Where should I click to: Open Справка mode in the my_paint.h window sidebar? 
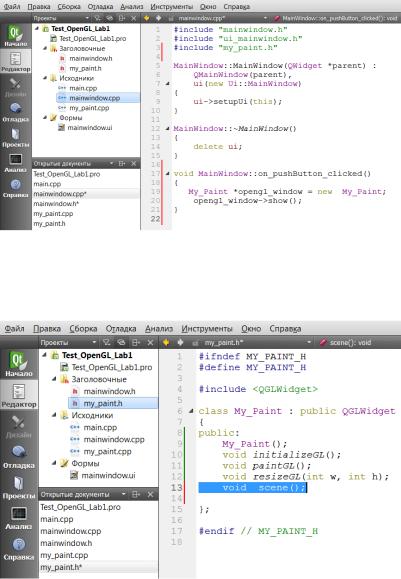(18, 548)
